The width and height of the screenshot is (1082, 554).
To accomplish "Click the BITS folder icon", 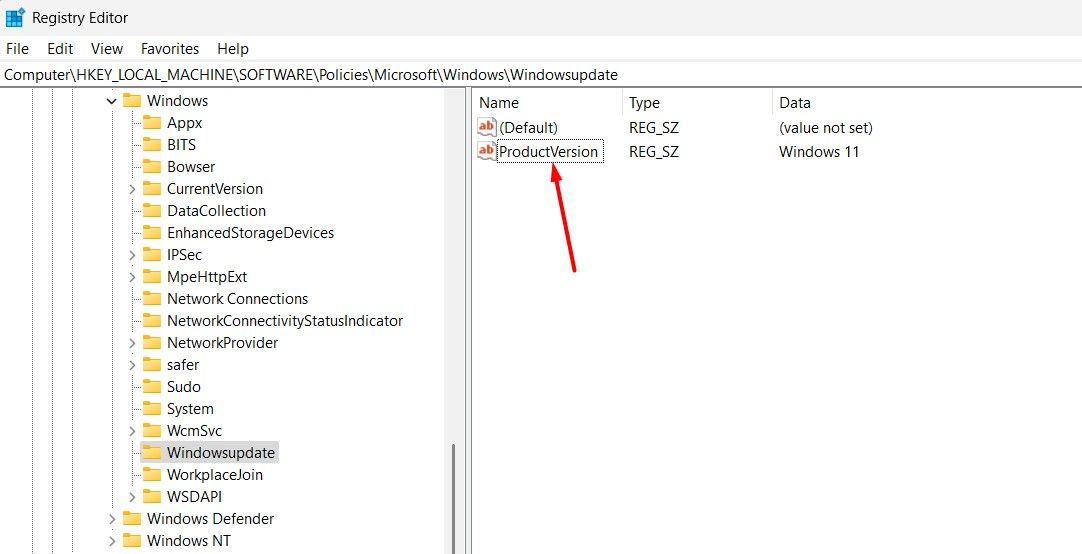I will coord(152,145).
